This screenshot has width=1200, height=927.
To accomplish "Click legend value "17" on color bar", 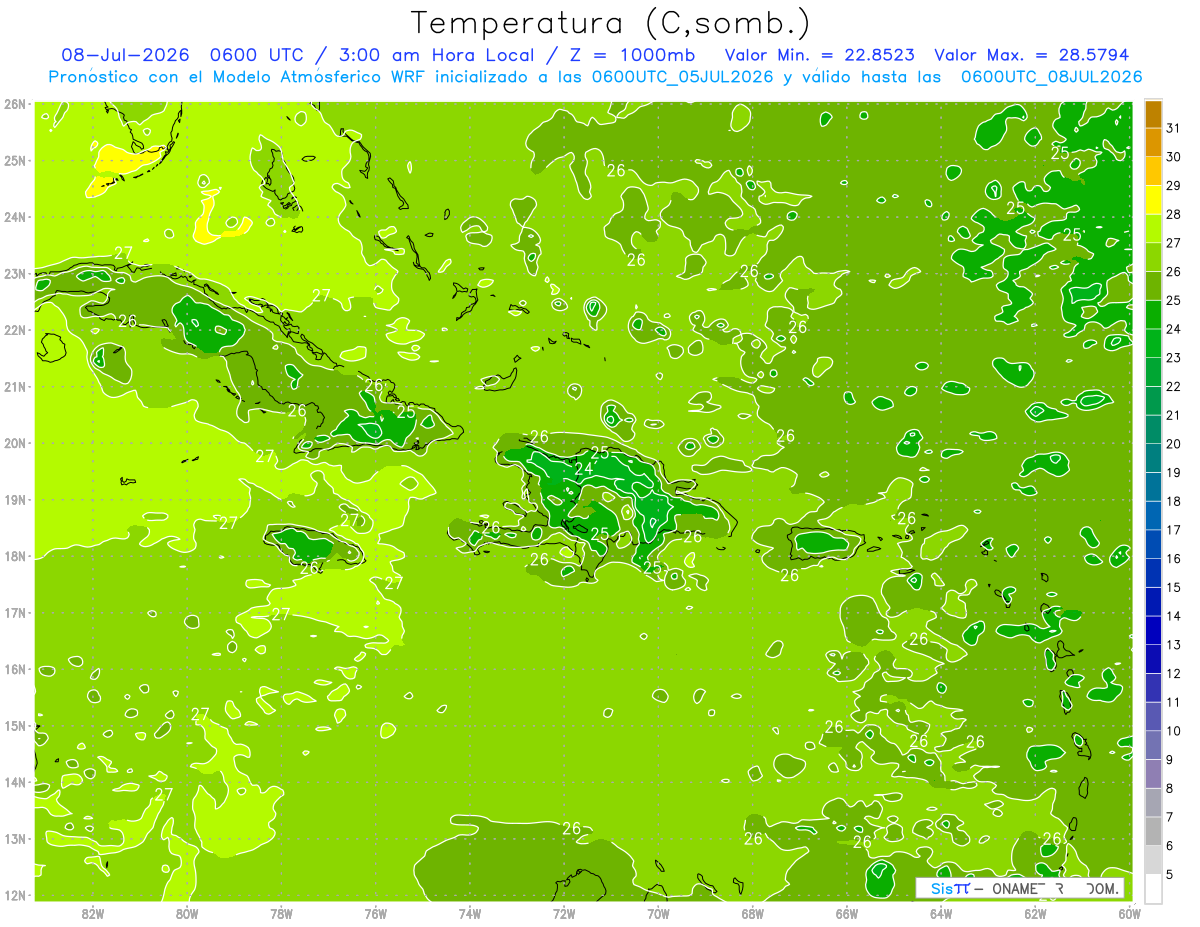I will pyautogui.click(x=1173, y=530).
